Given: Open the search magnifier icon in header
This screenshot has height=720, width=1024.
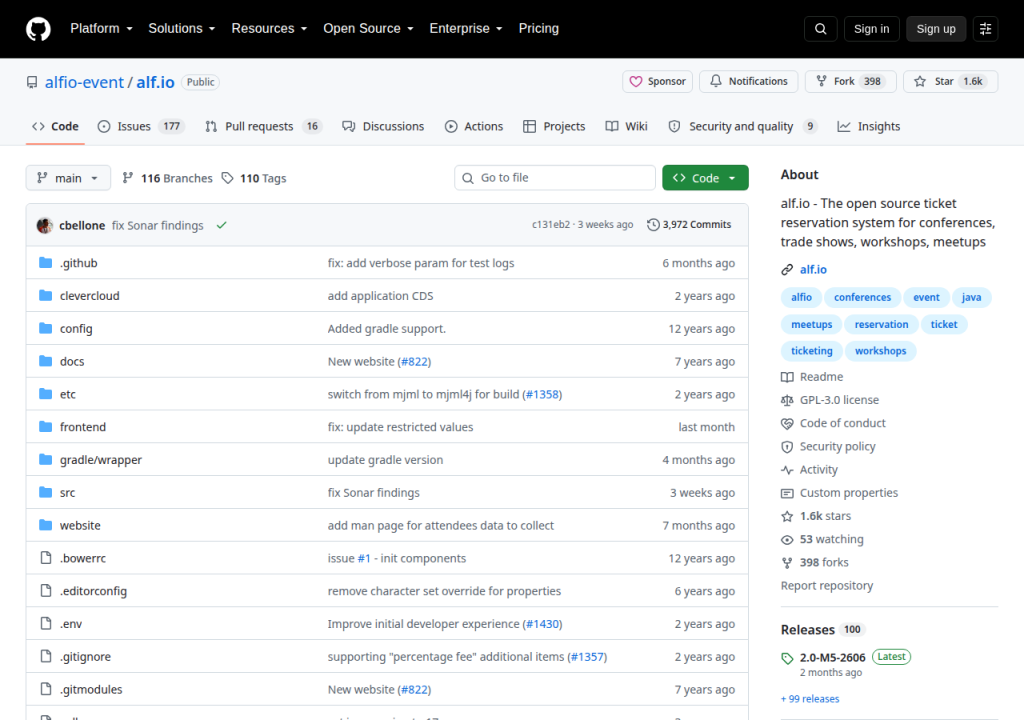Looking at the screenshot, I should (x=820, y=29).
